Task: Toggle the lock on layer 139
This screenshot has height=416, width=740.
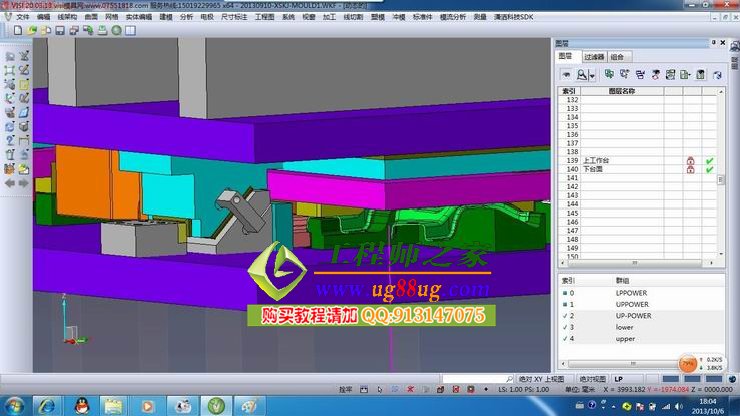Action: pyautogui.click(x=690, y=160)
